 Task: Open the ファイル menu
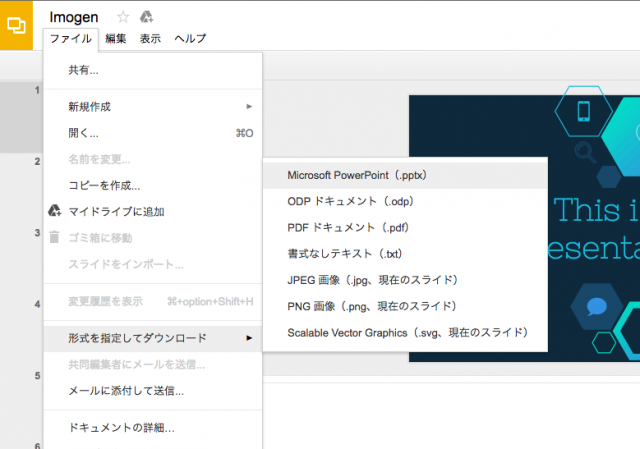point(71,39)
